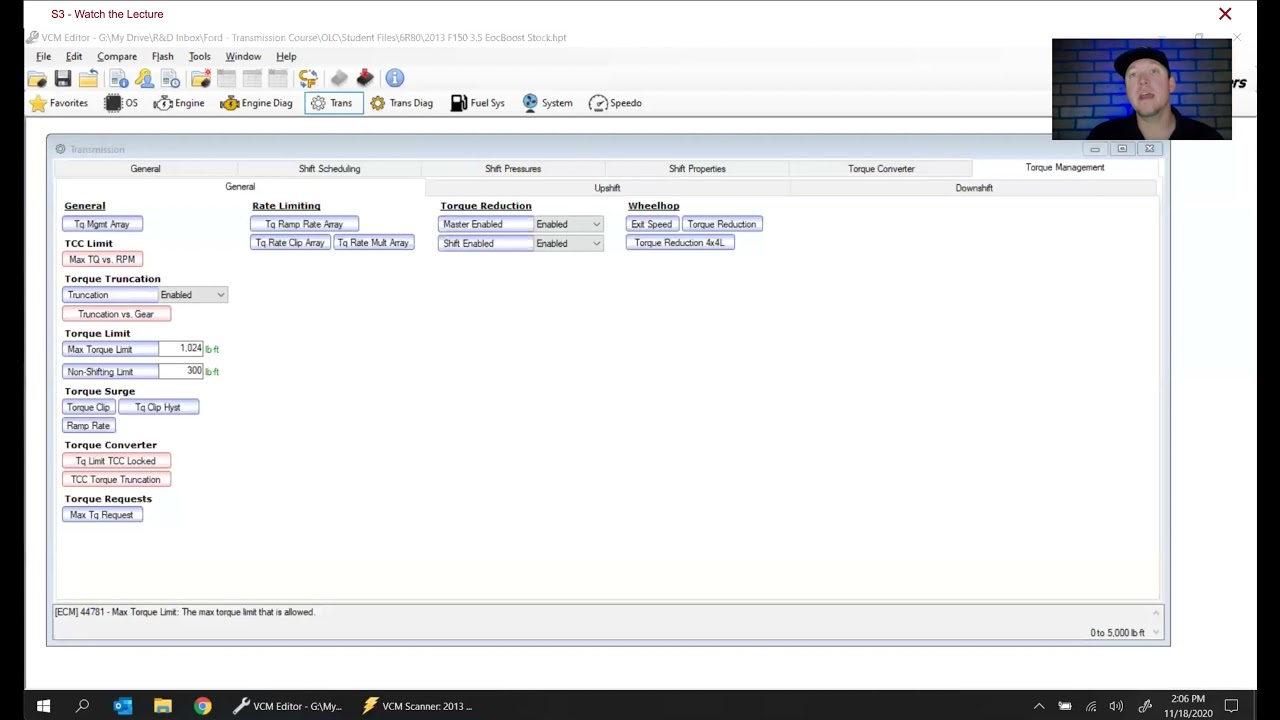Switch to the Upshift sub-tab
Screen dimensions: 1280x720
click(x=607, y=188)
